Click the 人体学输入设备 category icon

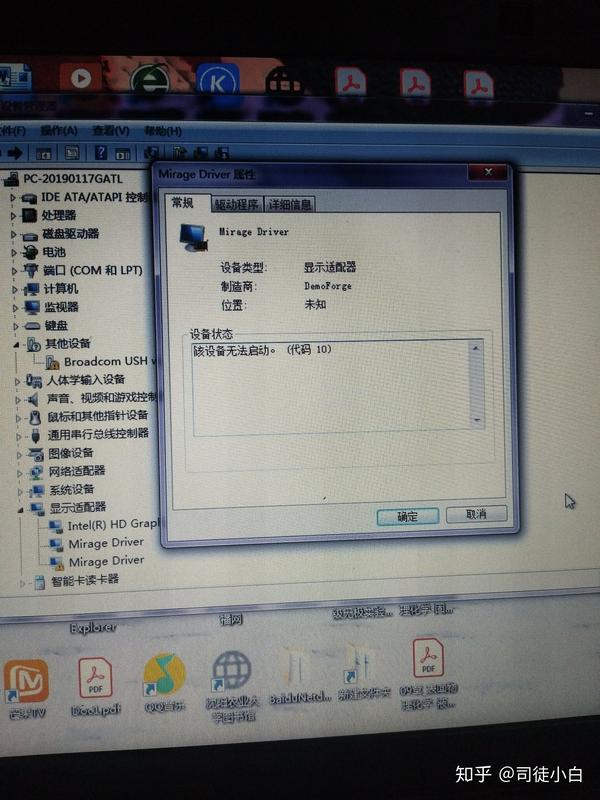[x=34, y=381]
